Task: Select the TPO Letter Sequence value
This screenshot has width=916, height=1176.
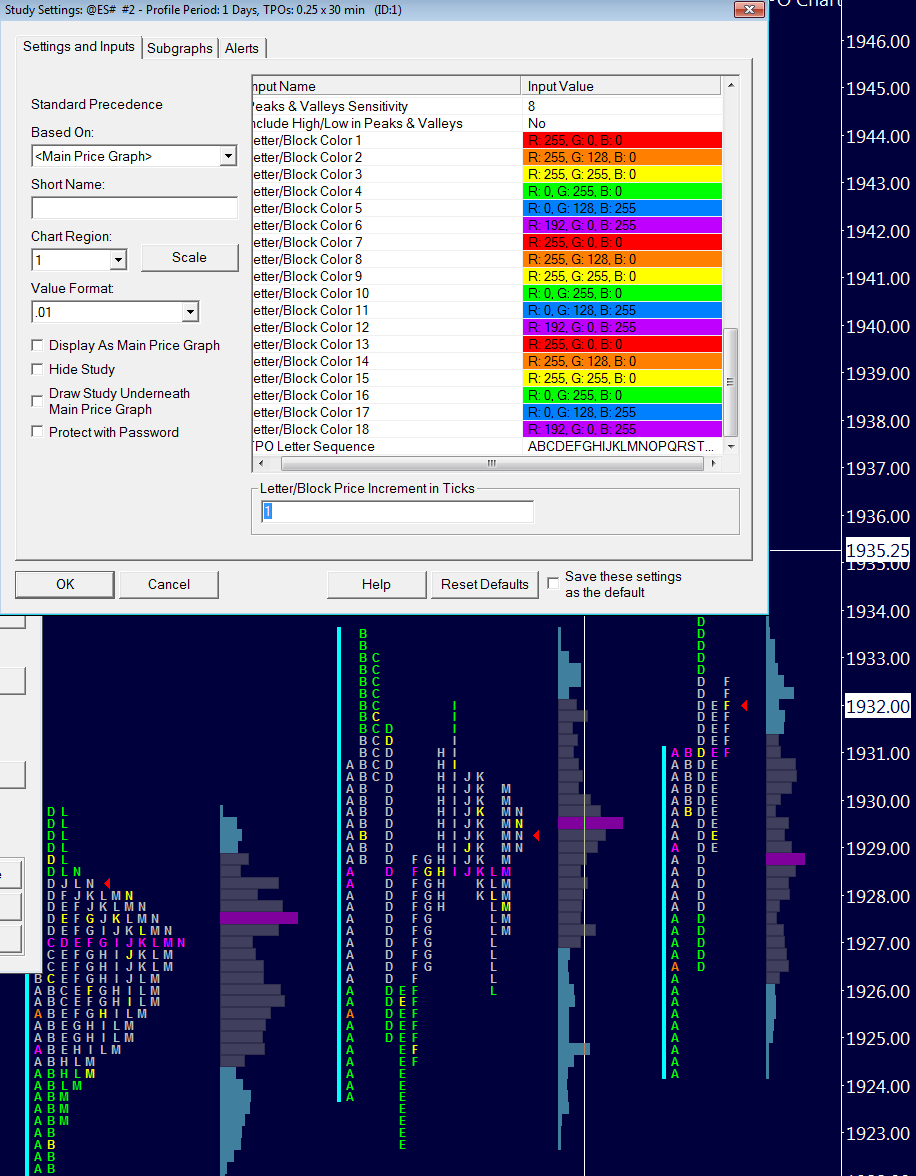Action: pyautogui.click(x=621, y=446)
